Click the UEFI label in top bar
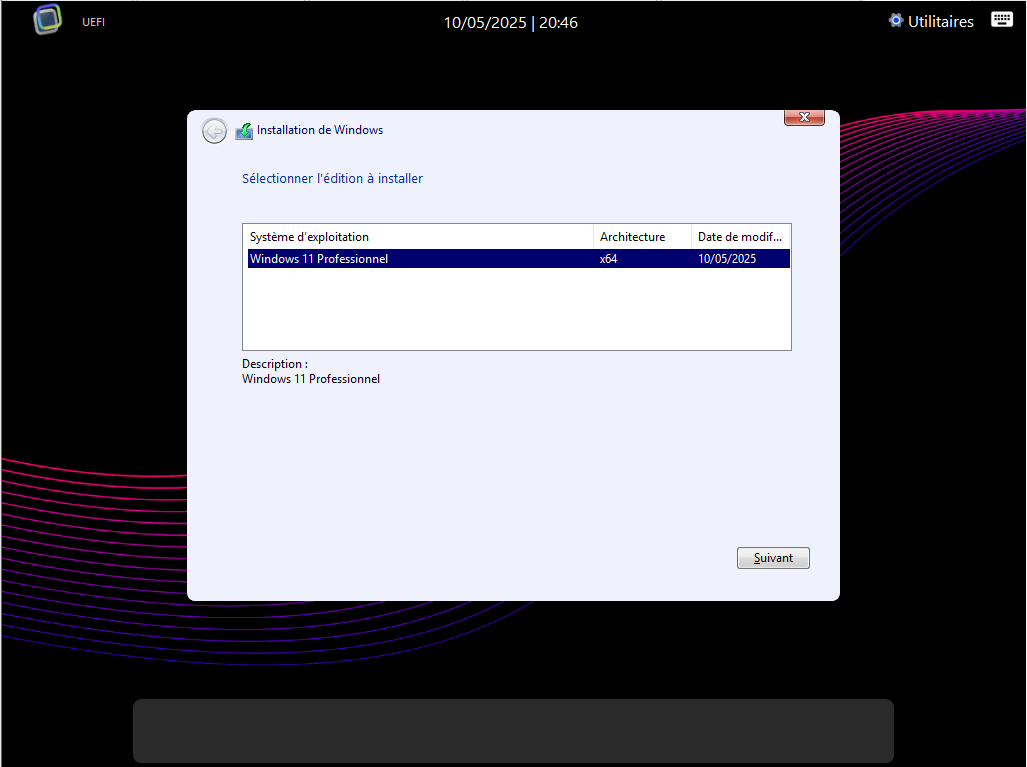The image size is (1027, 767). (94, 22)
